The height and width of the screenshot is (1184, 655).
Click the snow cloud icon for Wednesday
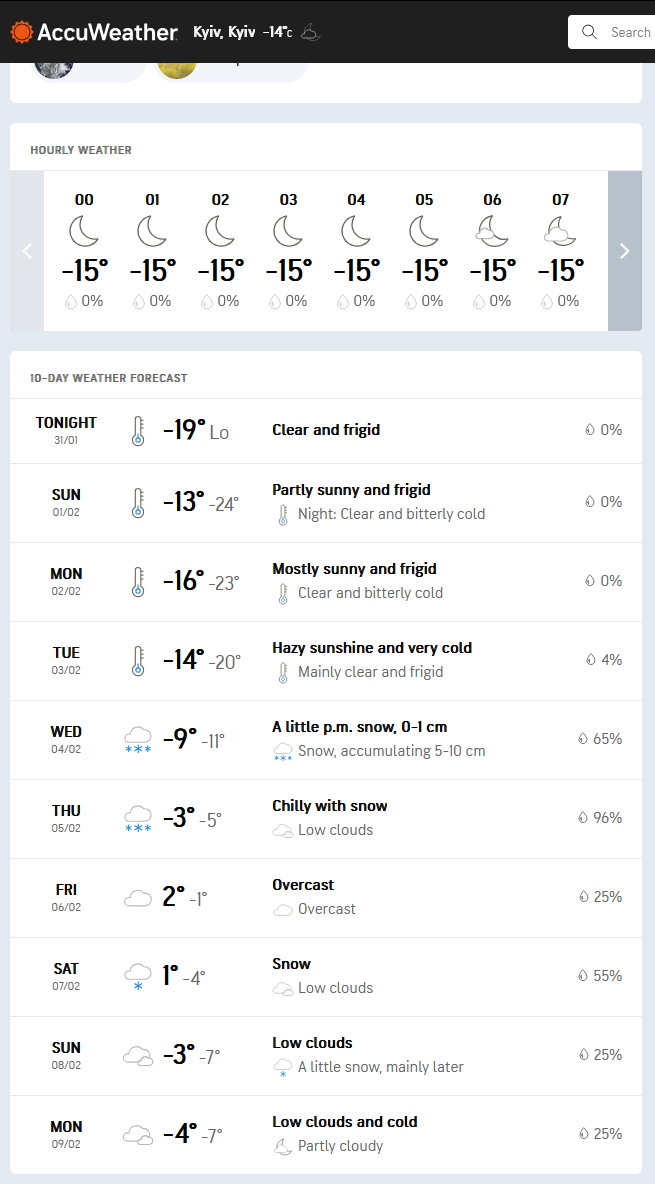[138, 741]
